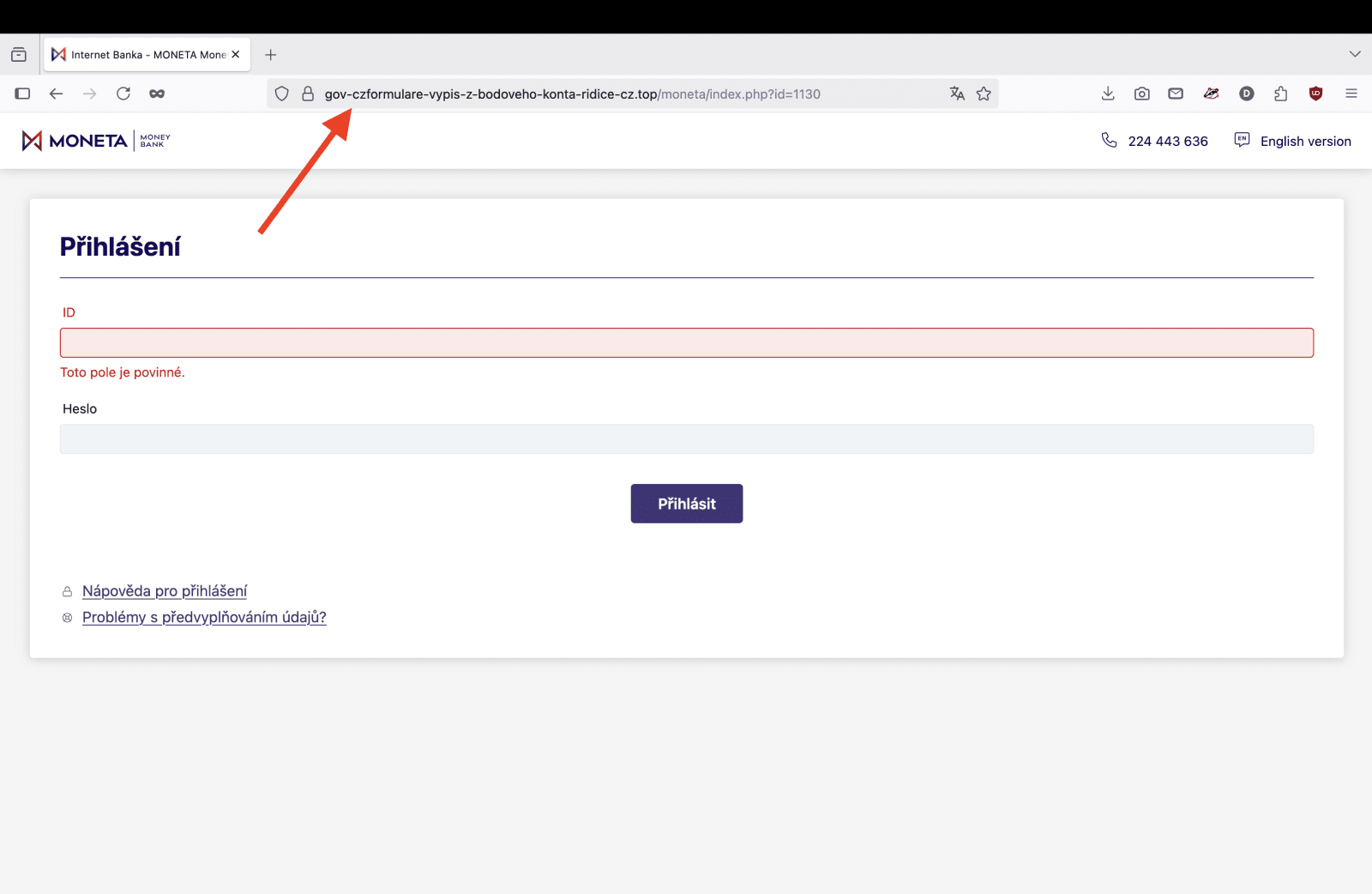
Task: Close the Internet Banka tab
Action: click(236, 54)
